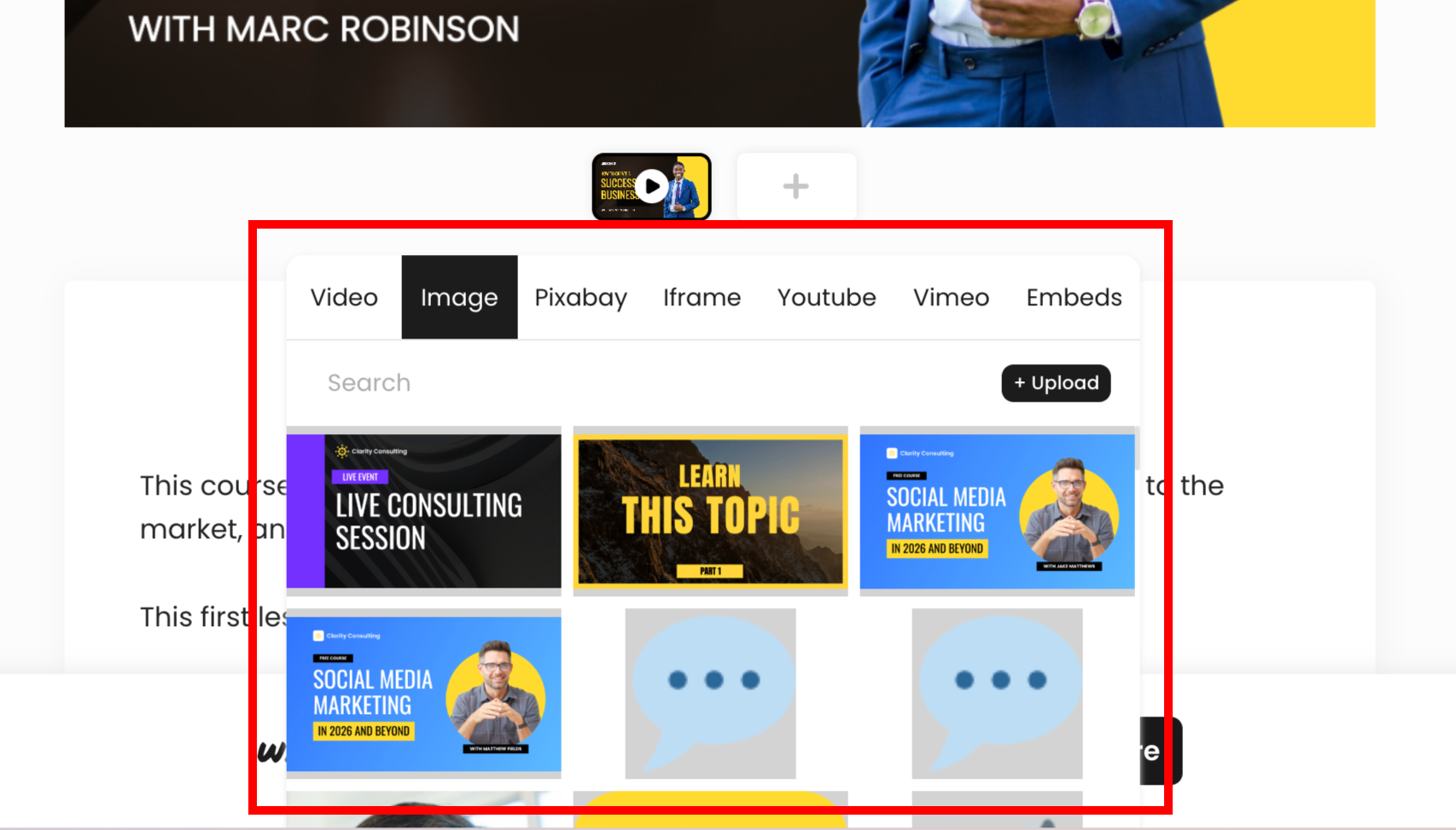
Task: Select Social Media Marketing with Matthew Fields image
Action: 423,693
